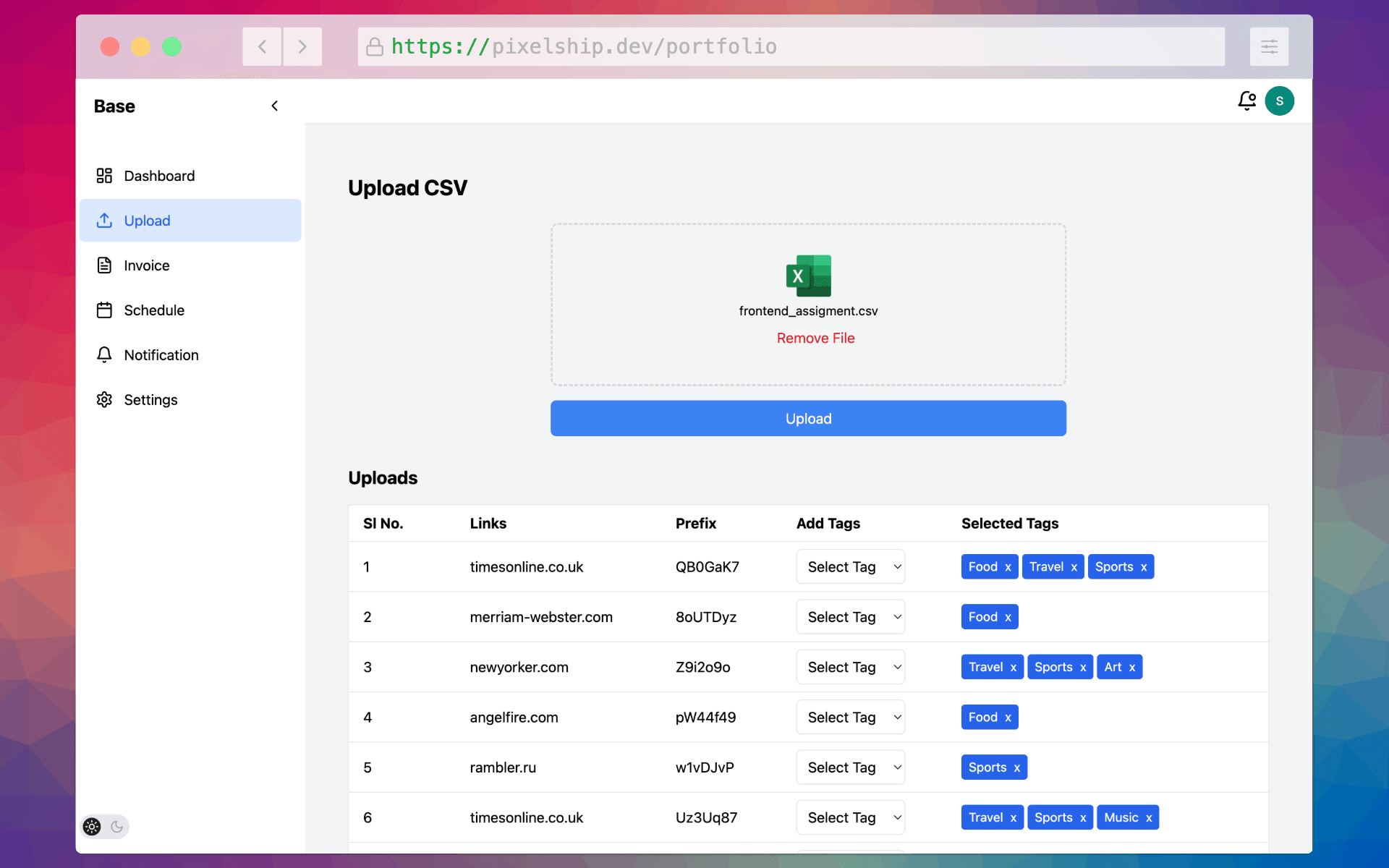Select Invoice from the navigation menu
The image size is (1389, 868).
(x=145, y=265)
